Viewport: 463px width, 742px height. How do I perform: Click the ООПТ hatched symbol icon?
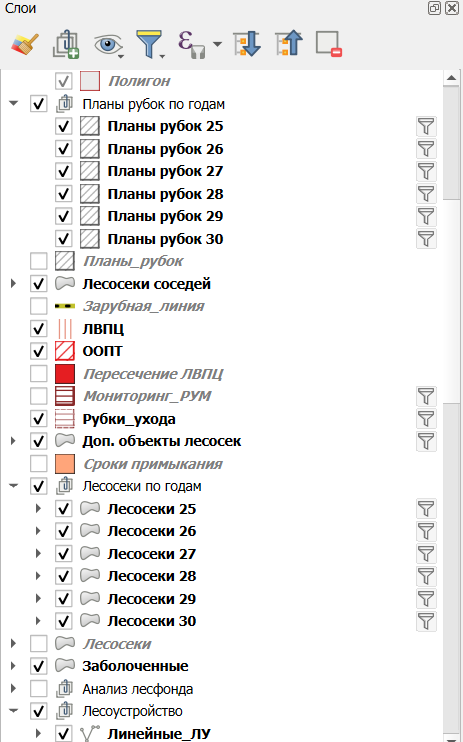65,351
